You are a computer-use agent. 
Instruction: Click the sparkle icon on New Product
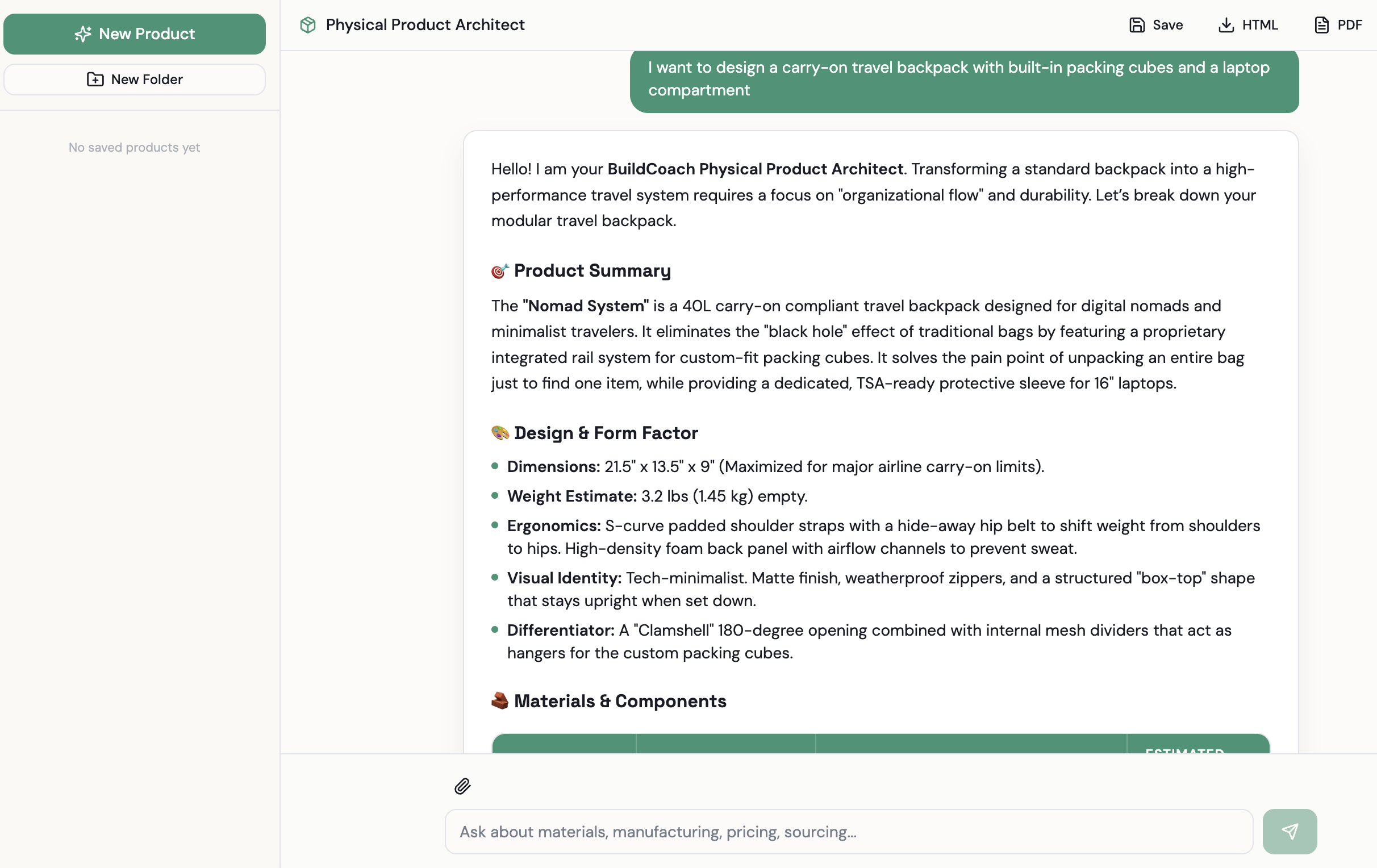point(83,34)
